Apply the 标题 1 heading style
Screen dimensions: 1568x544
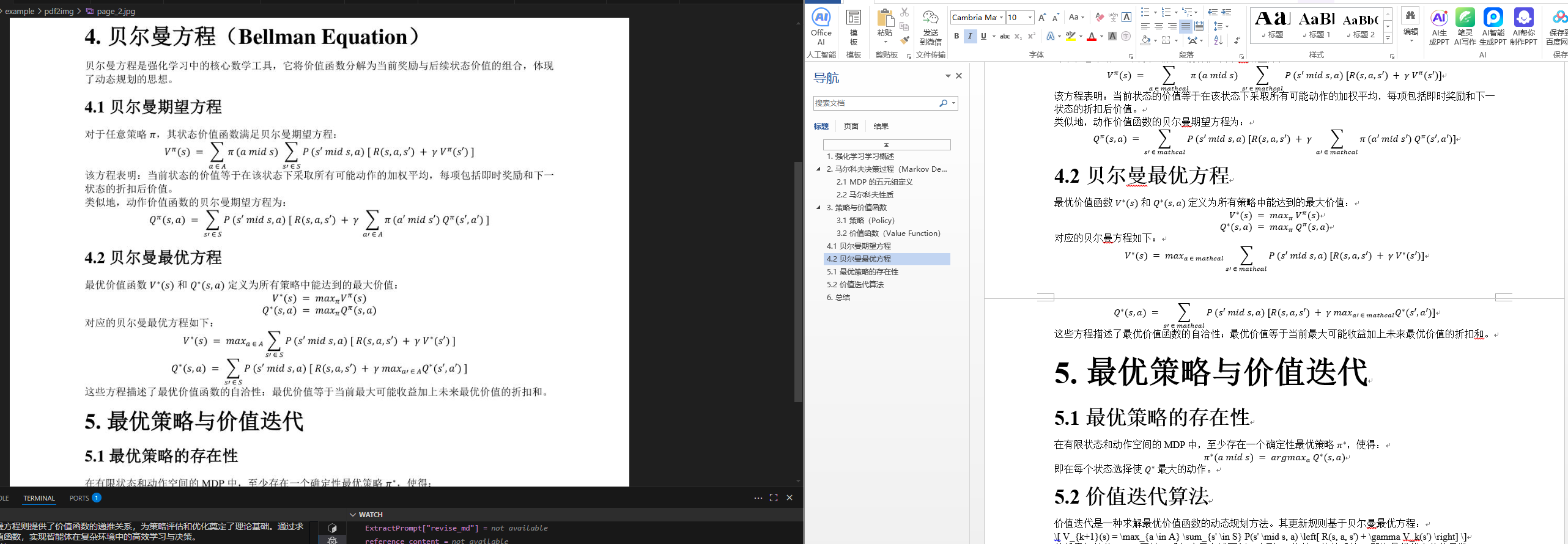pos(1316,26)
